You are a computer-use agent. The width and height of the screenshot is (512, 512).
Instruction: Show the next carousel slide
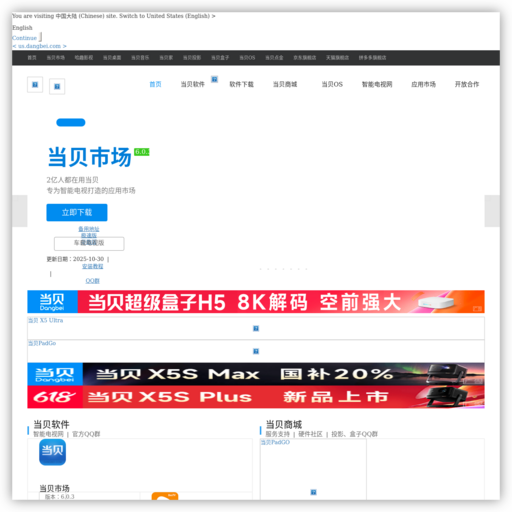(x=492, y=211)
